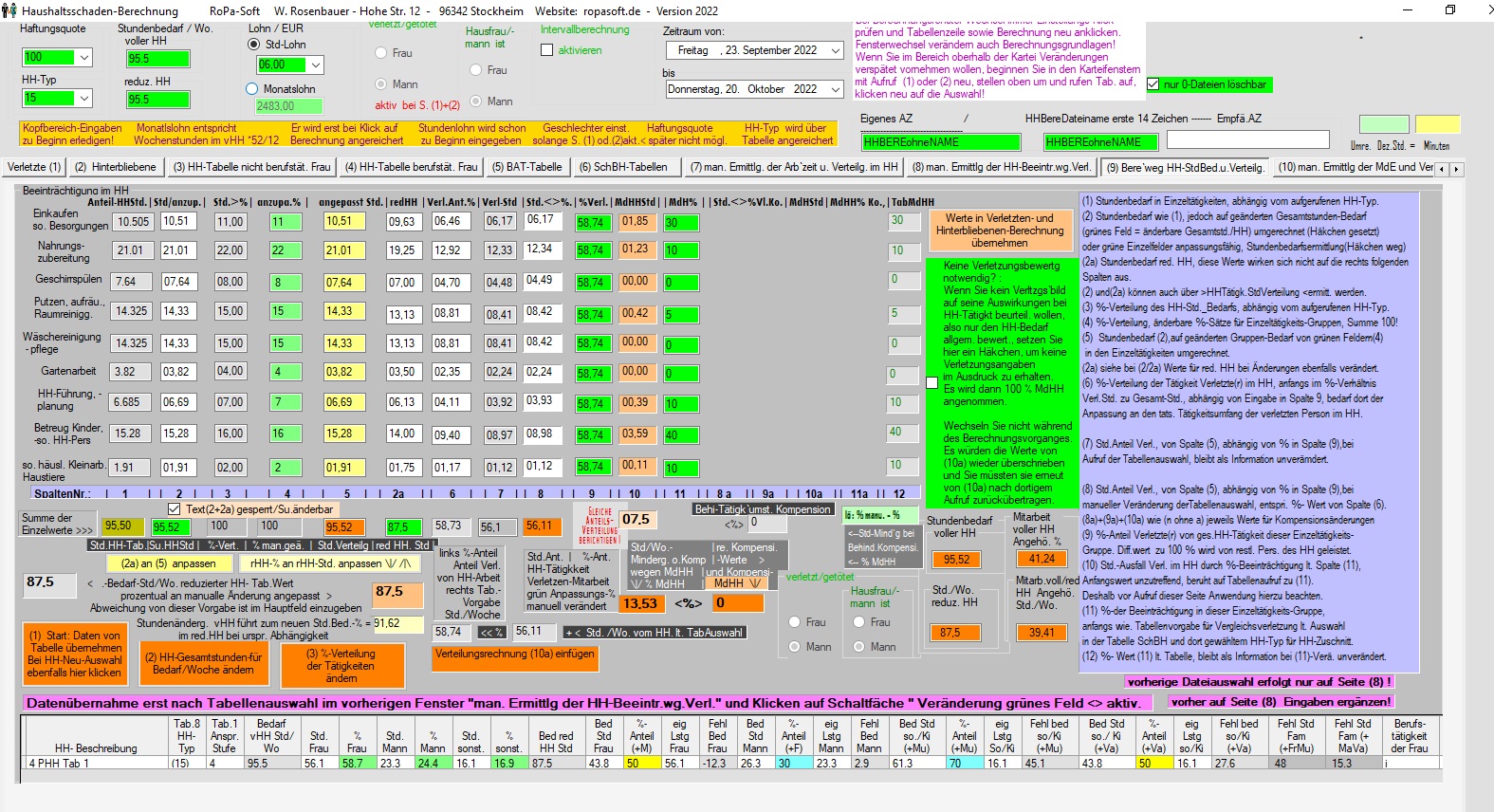Click 'Werte in Verletzten- und Hinterbliebenen-Berechnung übernehmen'

coord(999,231)
